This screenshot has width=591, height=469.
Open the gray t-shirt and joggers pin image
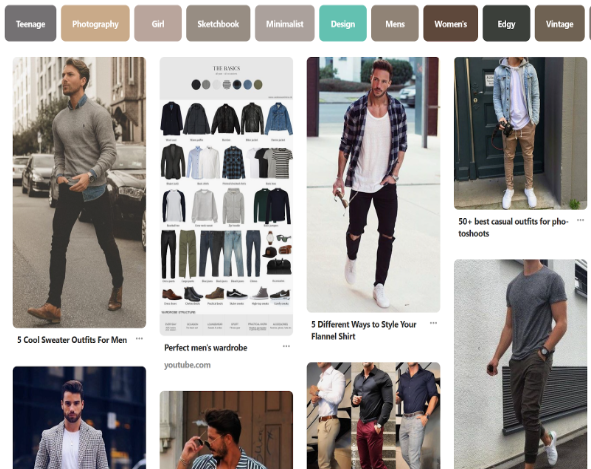(x=520, y=364)
